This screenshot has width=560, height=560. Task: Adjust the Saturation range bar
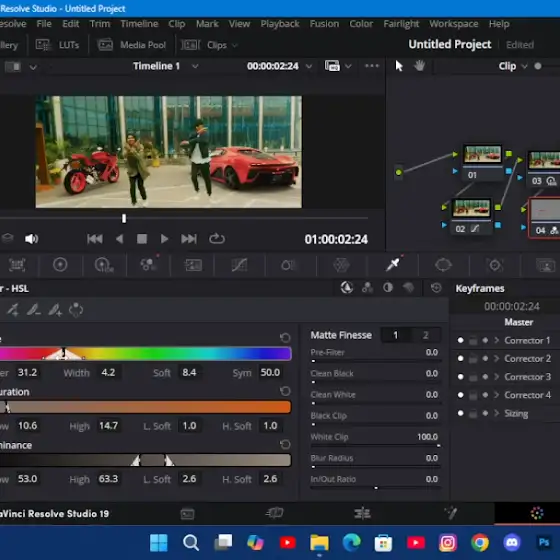coord(146,407)
